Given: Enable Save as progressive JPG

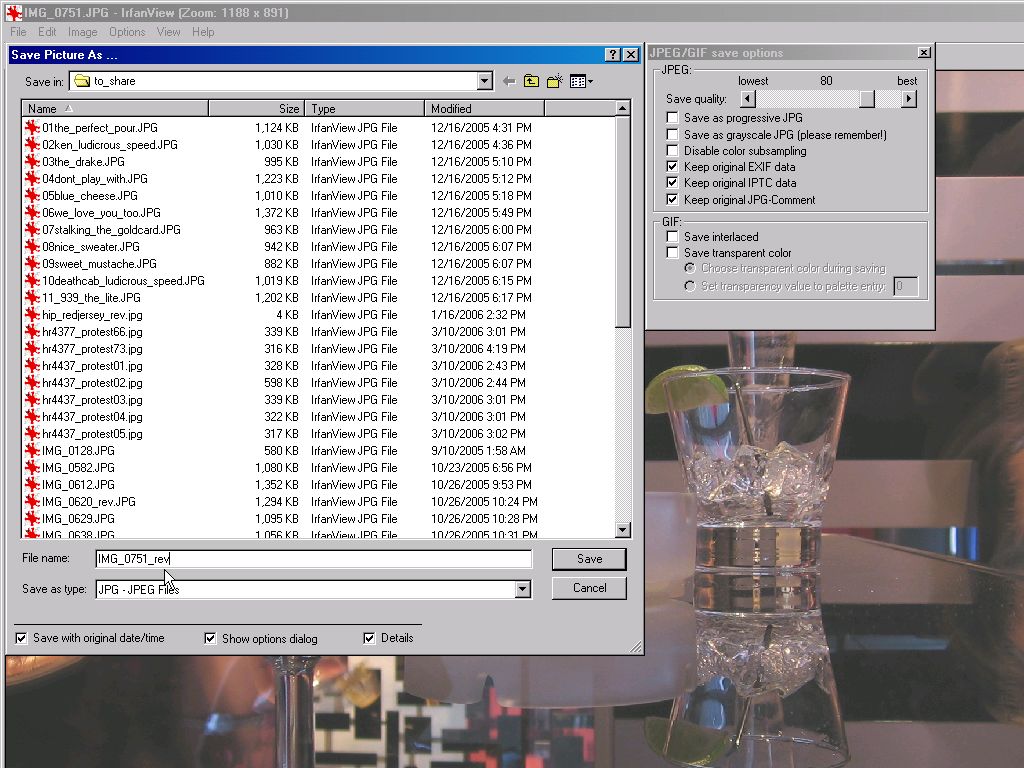Looking at the screenshot, I should point(672,118).
